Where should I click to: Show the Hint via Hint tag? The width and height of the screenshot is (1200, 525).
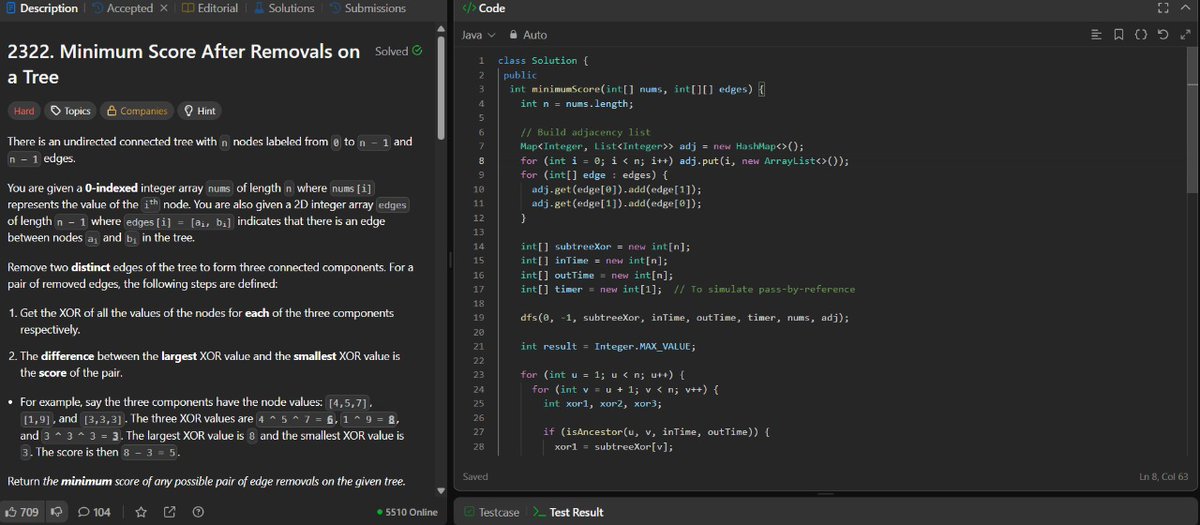pos(200,111)
